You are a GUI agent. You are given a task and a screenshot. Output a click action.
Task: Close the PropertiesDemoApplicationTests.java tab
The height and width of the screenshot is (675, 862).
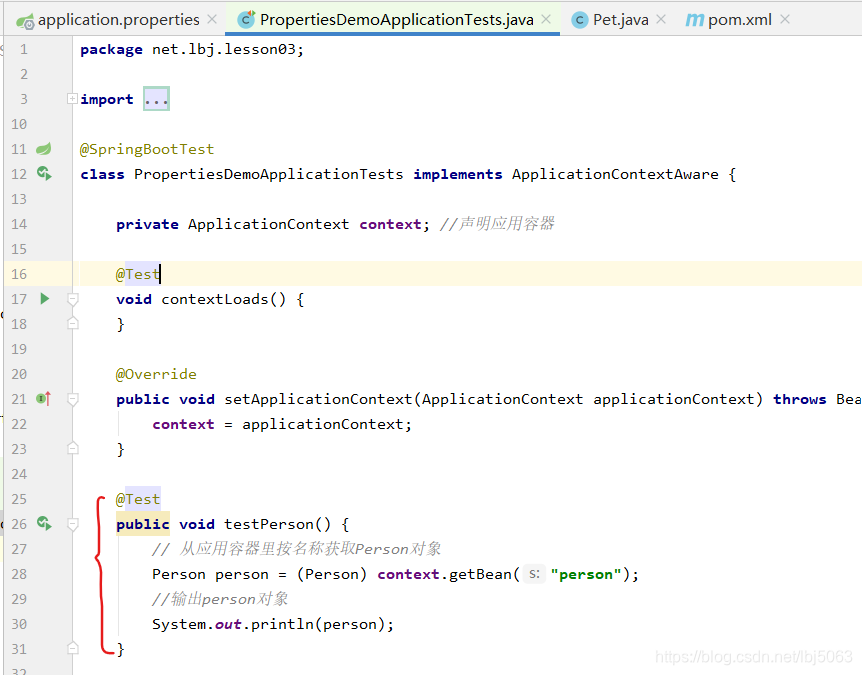546,19
